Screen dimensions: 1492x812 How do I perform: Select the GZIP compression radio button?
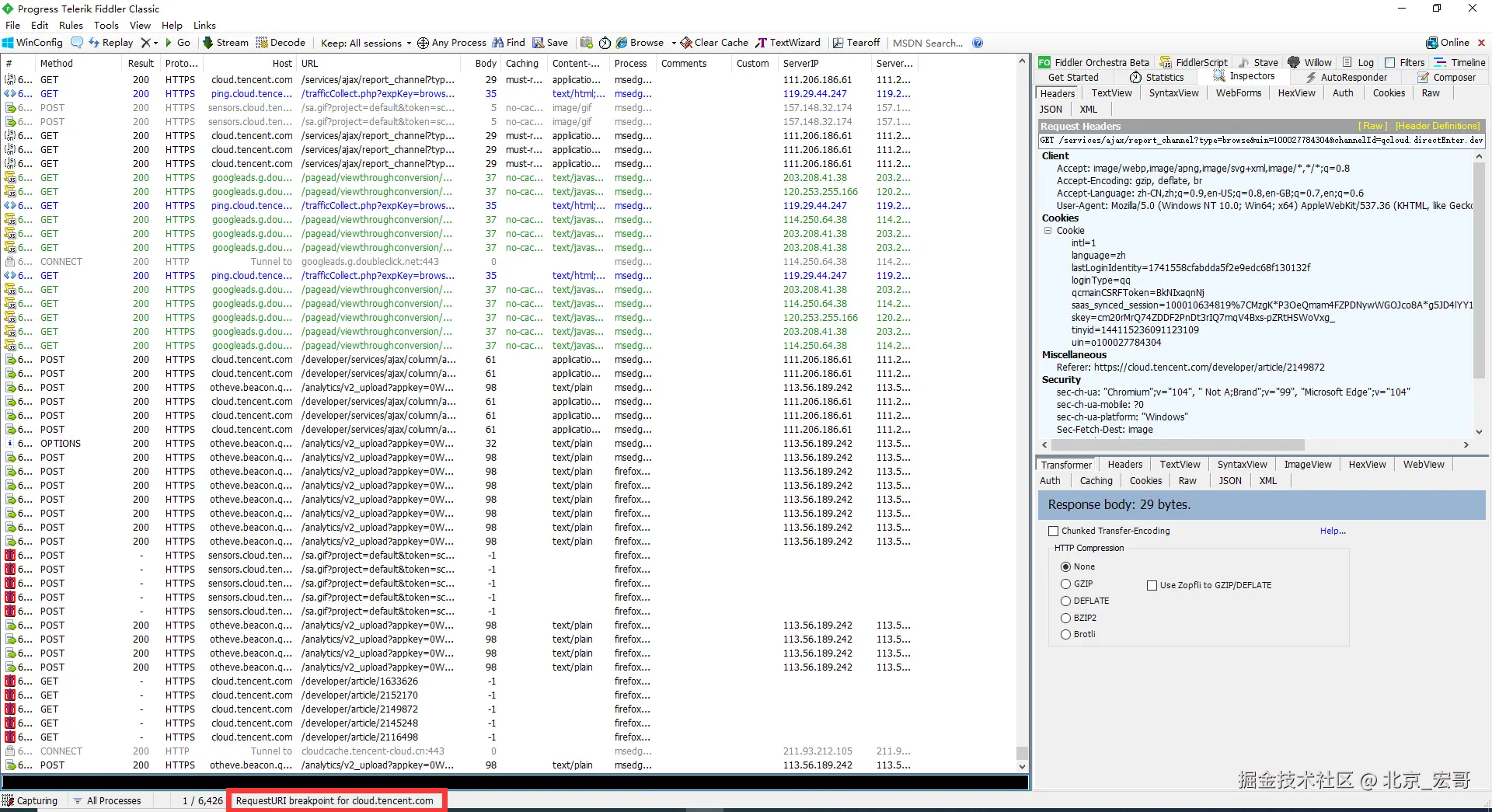[1066, 584]
